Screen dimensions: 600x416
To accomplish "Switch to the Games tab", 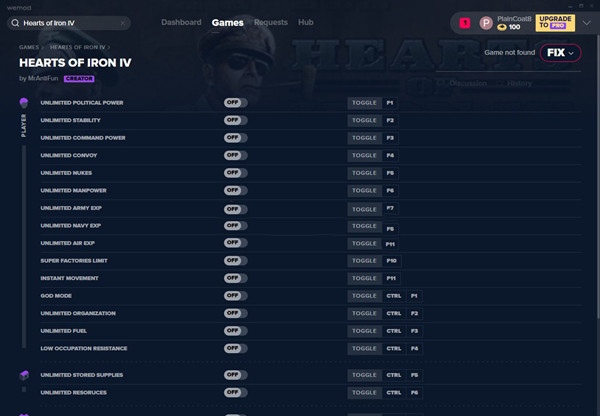I will tap(228, 23).
